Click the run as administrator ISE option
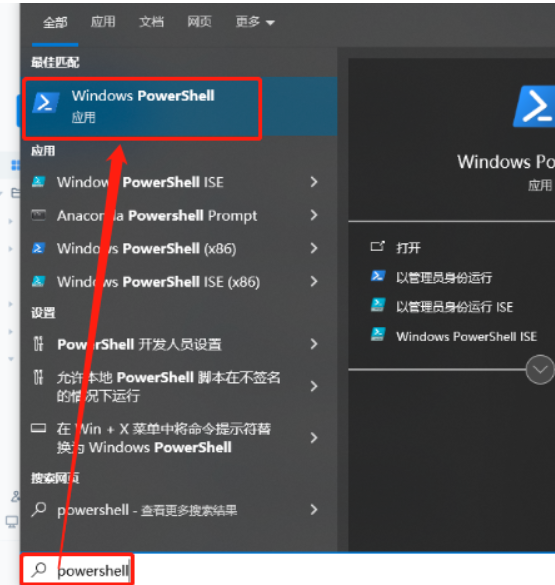The width and height of the screenshot is (555, 585). coord(454,307)
